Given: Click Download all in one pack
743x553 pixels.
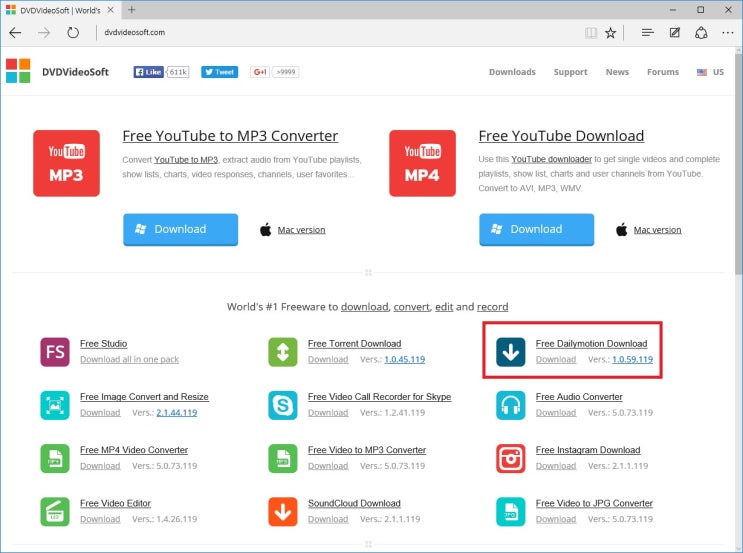Looking at the screenshot, I should click(x=129, y=360).
